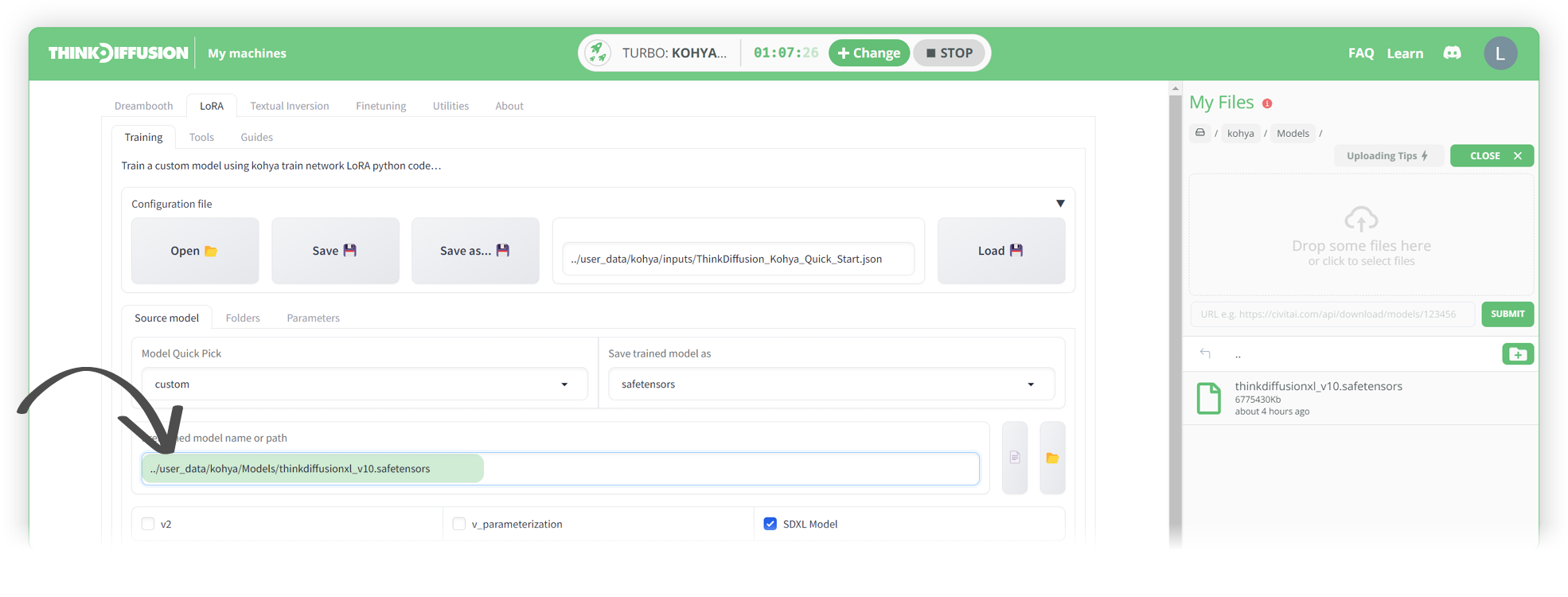Select the Source model tab
The height and width of the screenshot is (597, 1568).
167,318
